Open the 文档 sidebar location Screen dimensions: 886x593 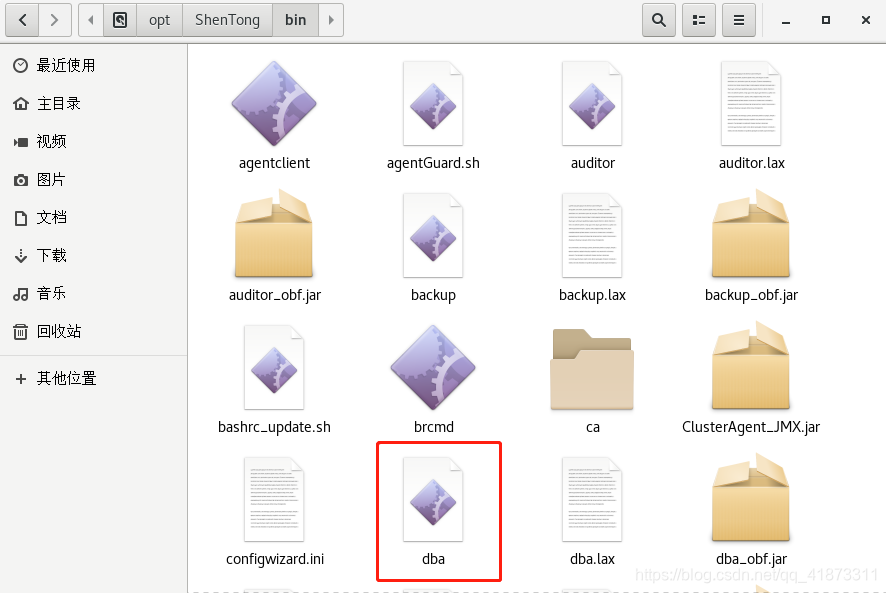94,218
